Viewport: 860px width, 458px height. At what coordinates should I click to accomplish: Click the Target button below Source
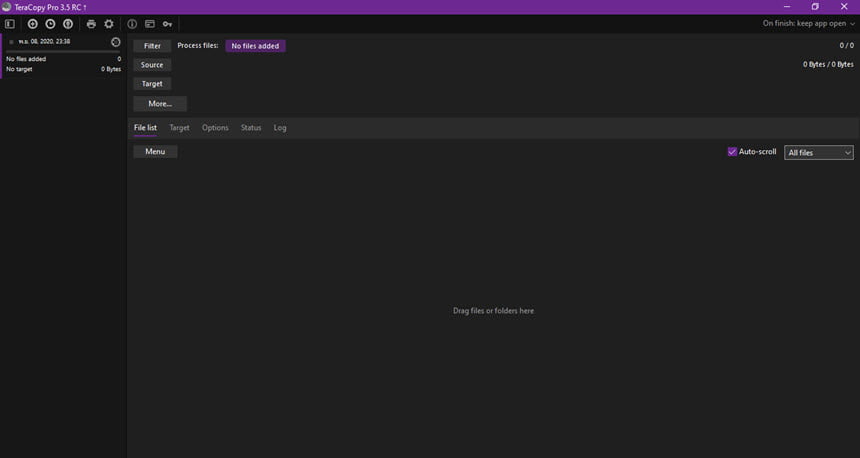pos(152,84)
